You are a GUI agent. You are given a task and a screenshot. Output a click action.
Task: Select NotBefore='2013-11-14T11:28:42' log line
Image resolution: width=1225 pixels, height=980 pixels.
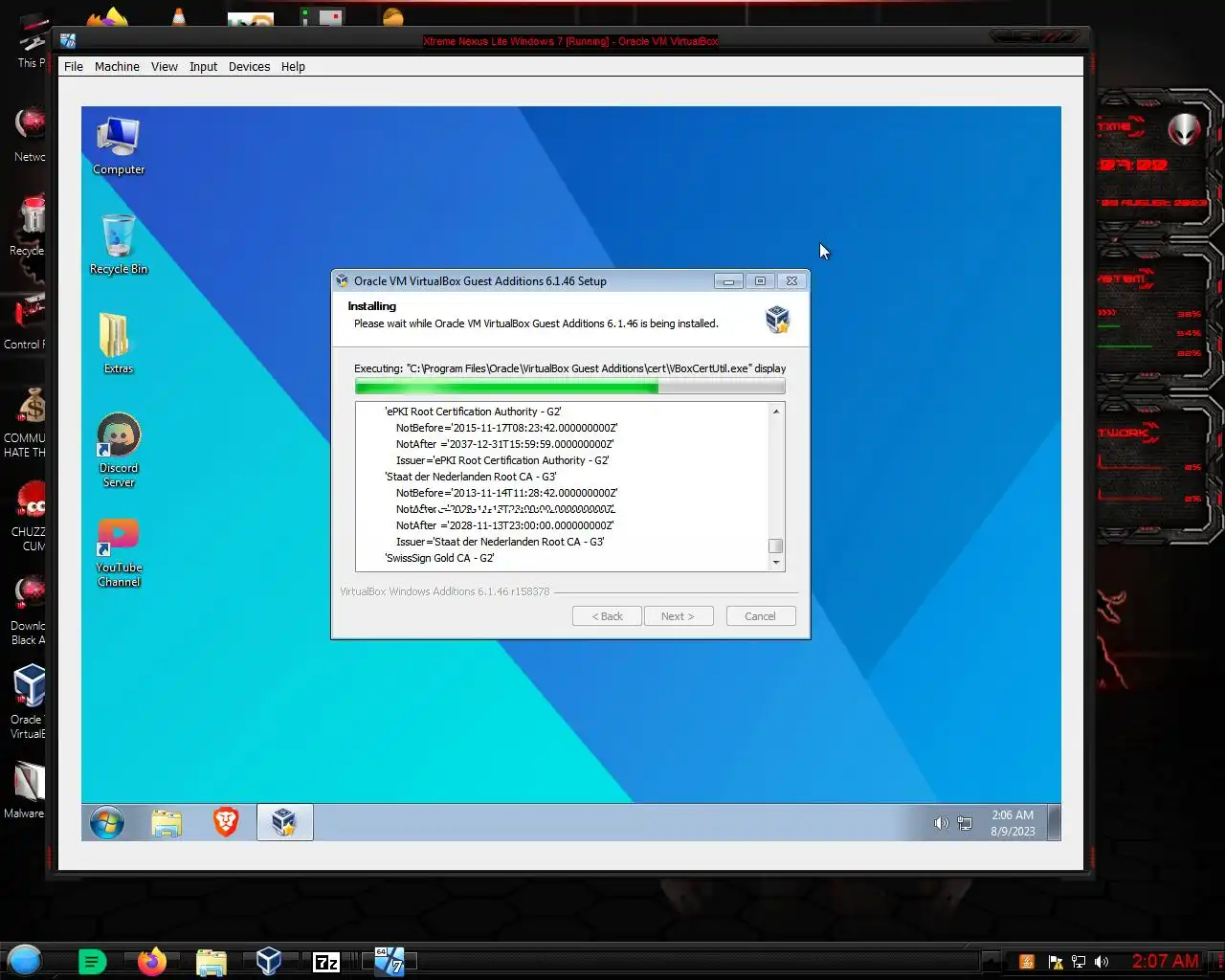(x=506, y=493)
